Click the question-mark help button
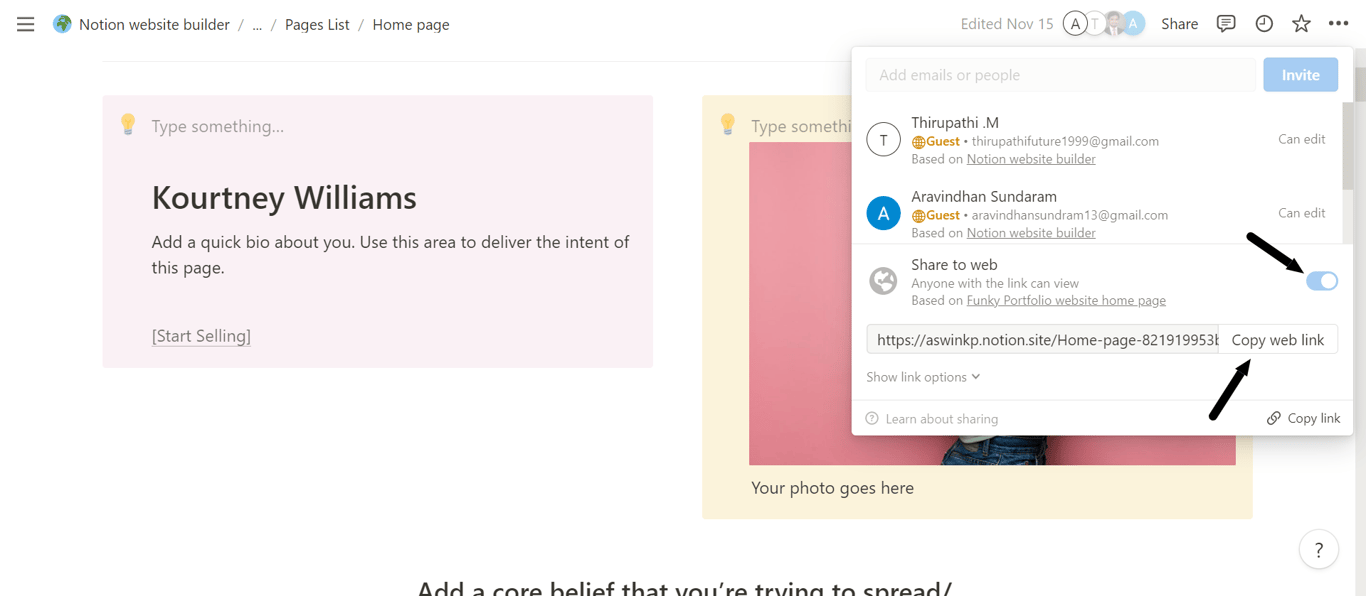Image resolution: width=1366 pixels, height=596 pixels. 1319,549
